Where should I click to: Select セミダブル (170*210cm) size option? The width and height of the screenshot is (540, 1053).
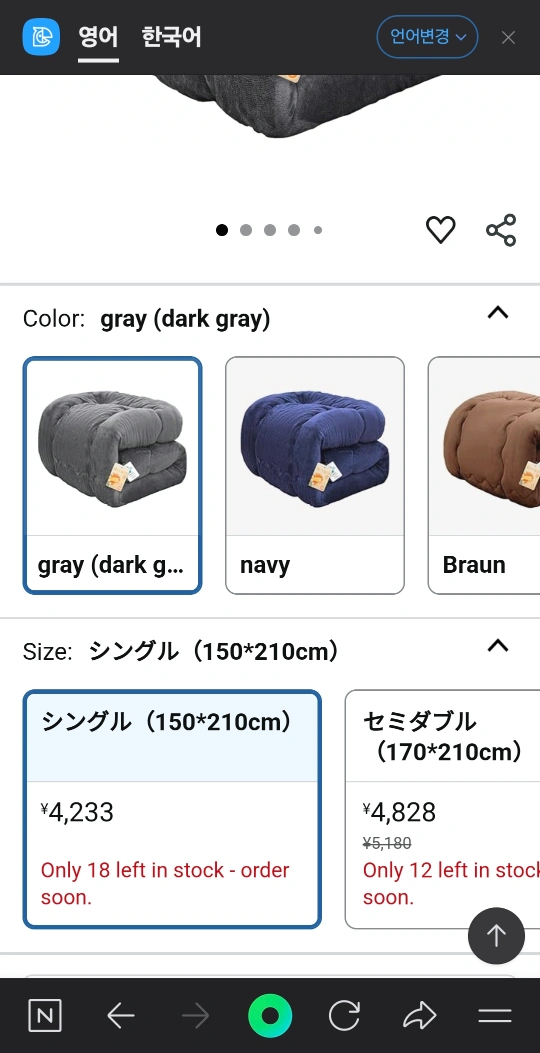443,809
